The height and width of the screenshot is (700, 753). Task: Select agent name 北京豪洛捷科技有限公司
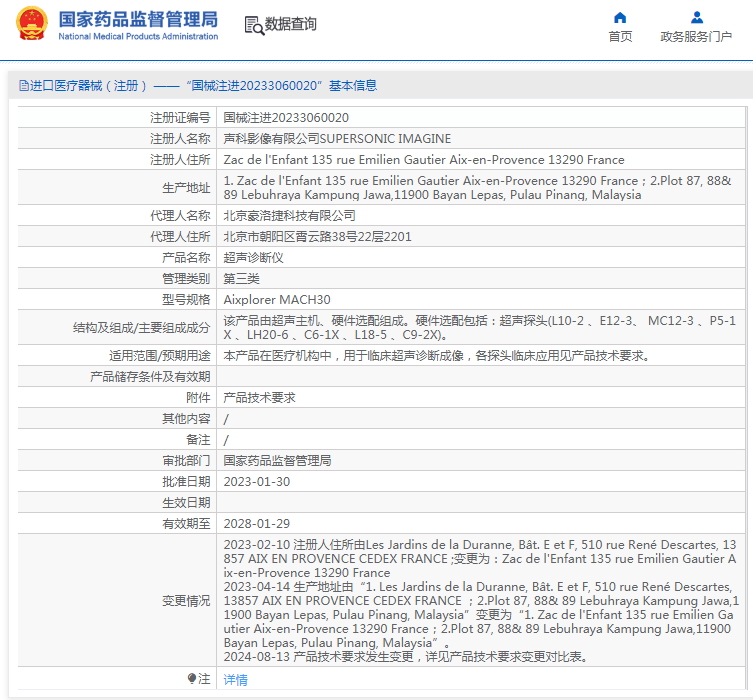point(290,216)
